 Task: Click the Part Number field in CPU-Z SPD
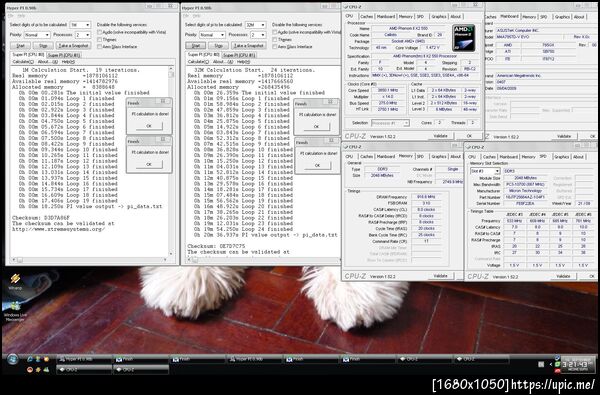(526, 197)
